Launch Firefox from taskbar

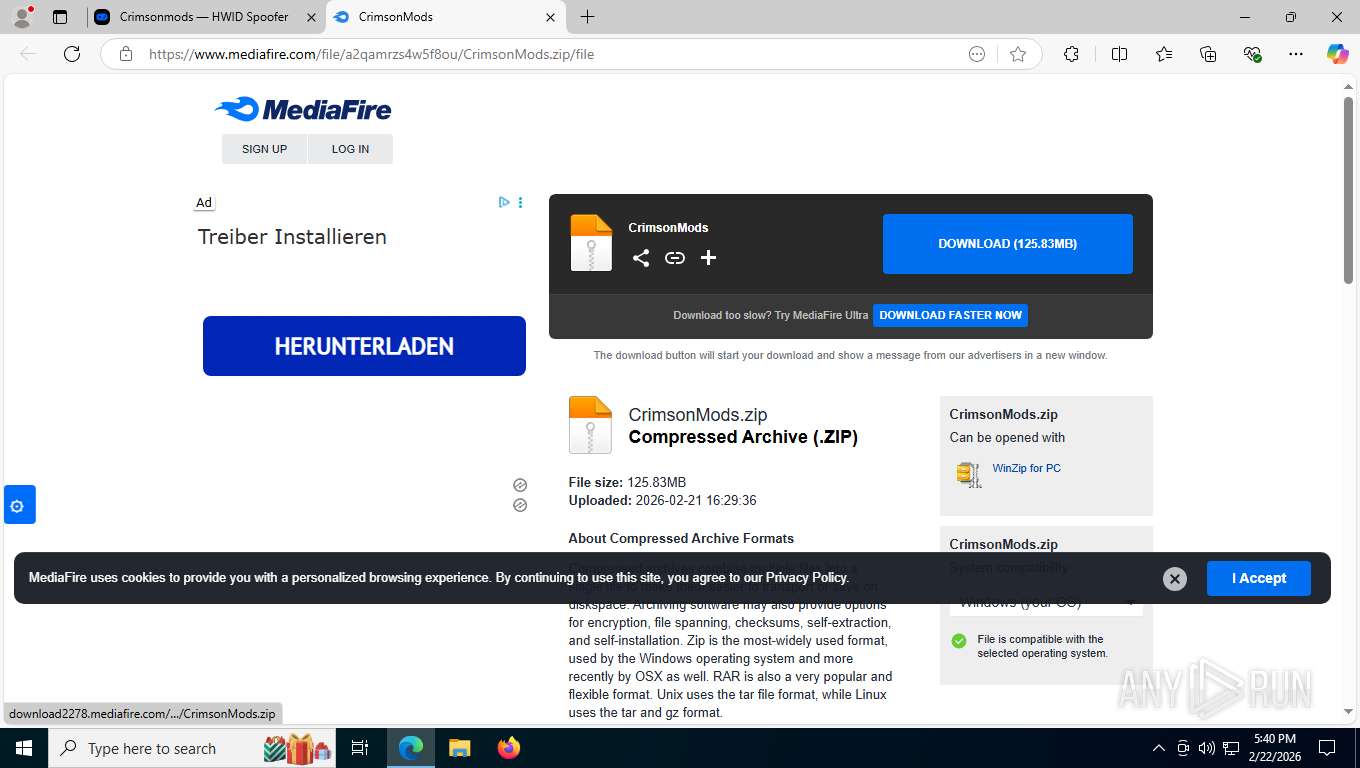point(508,748)
